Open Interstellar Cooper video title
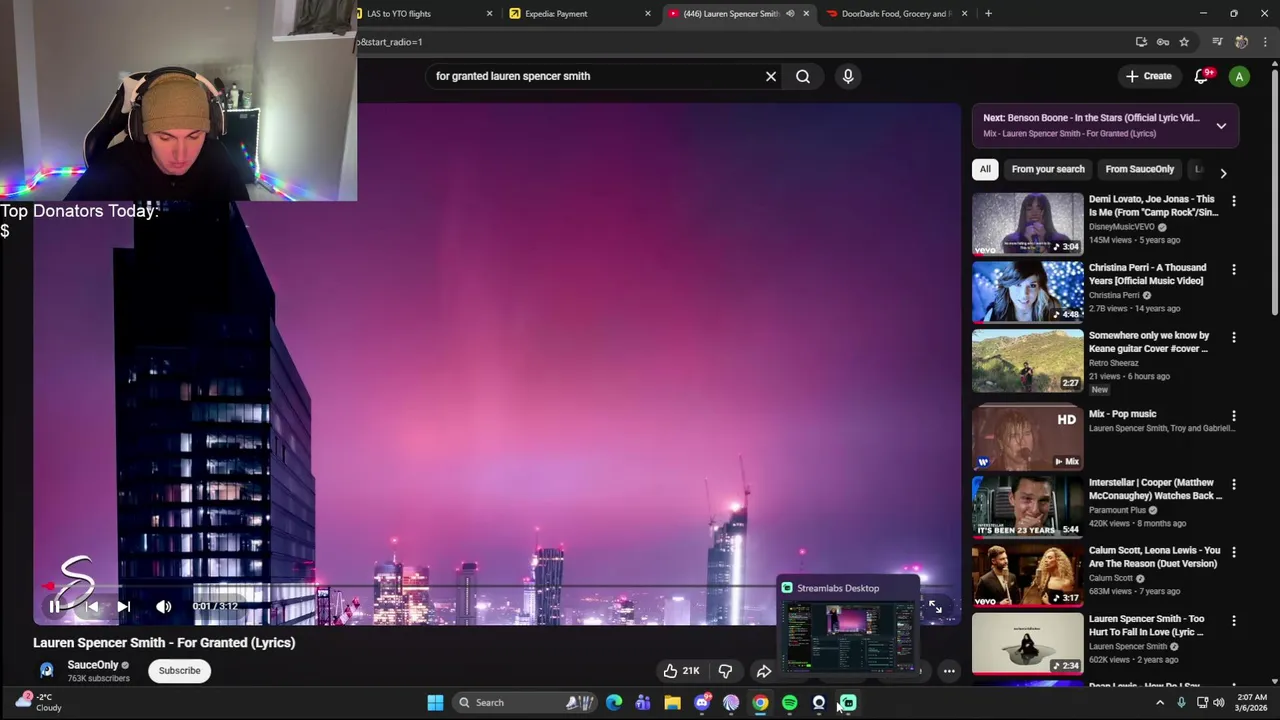 point(1155,489)
